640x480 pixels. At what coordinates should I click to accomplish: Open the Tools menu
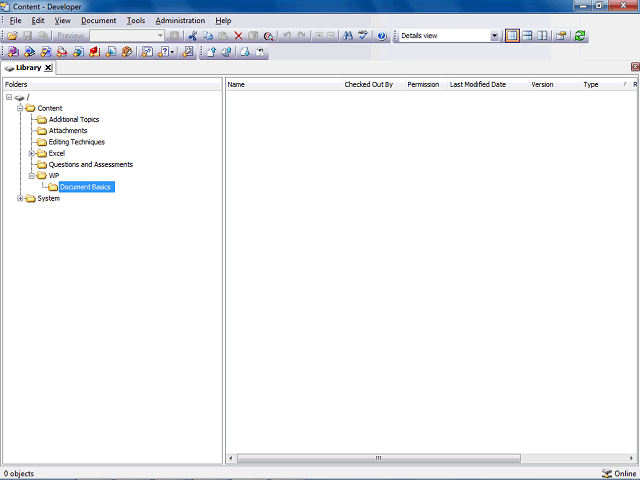coord(136,20)
